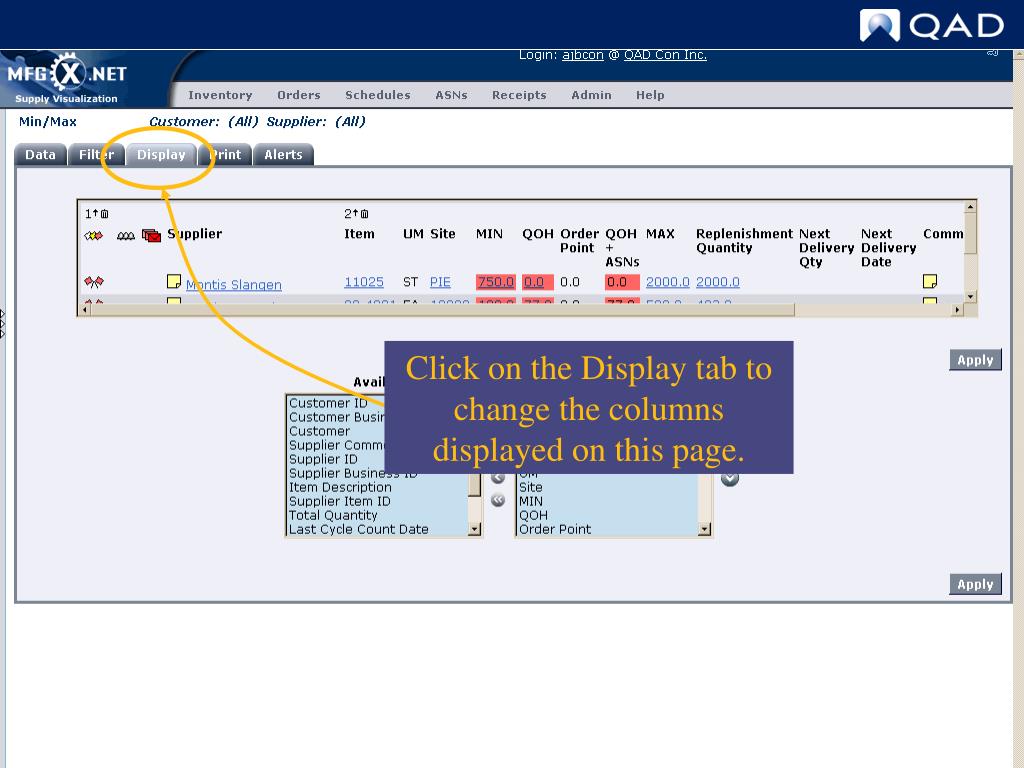Open the Inventory menu
This screenshot has height=768, width=1024.
[x=220, y=95]
